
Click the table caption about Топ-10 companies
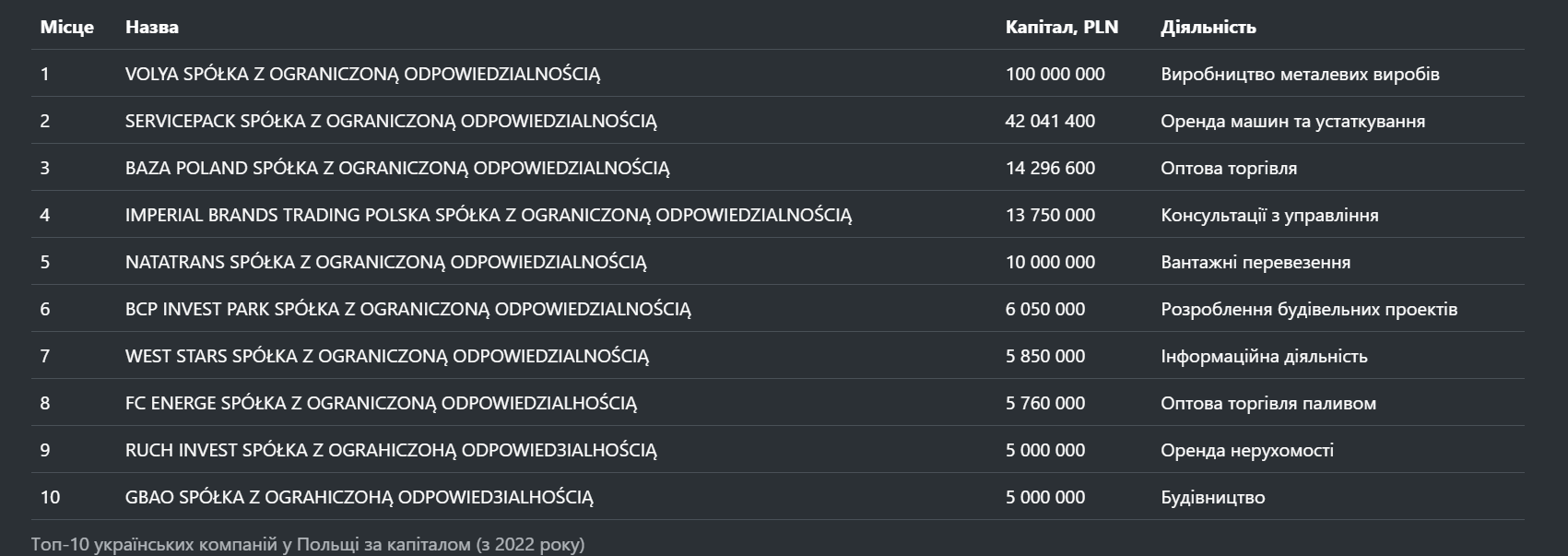click(x=308, y=545)
